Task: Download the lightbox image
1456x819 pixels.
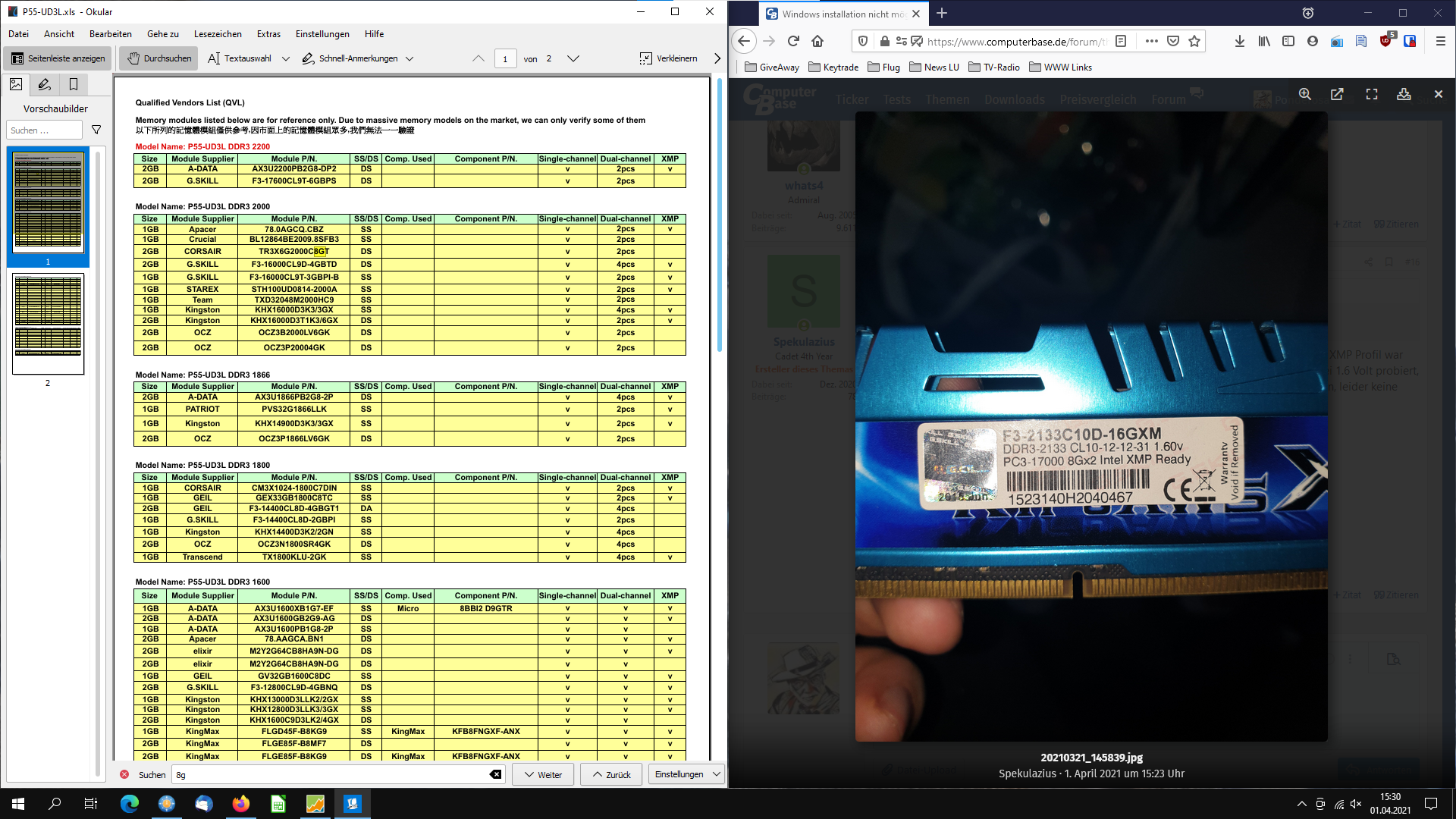Action: click(1404, 94)
